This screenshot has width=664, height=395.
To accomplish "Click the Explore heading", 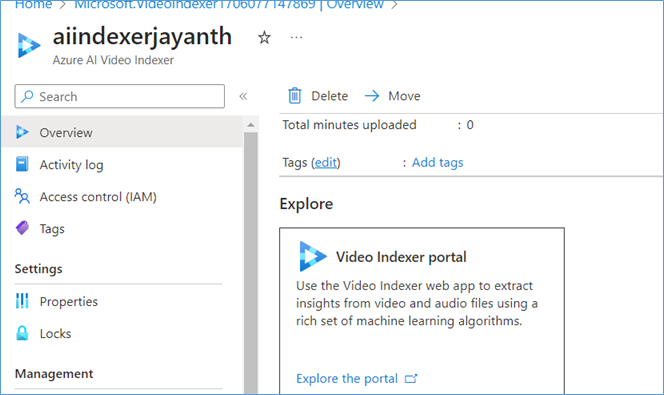I will (x=306, y=204).
